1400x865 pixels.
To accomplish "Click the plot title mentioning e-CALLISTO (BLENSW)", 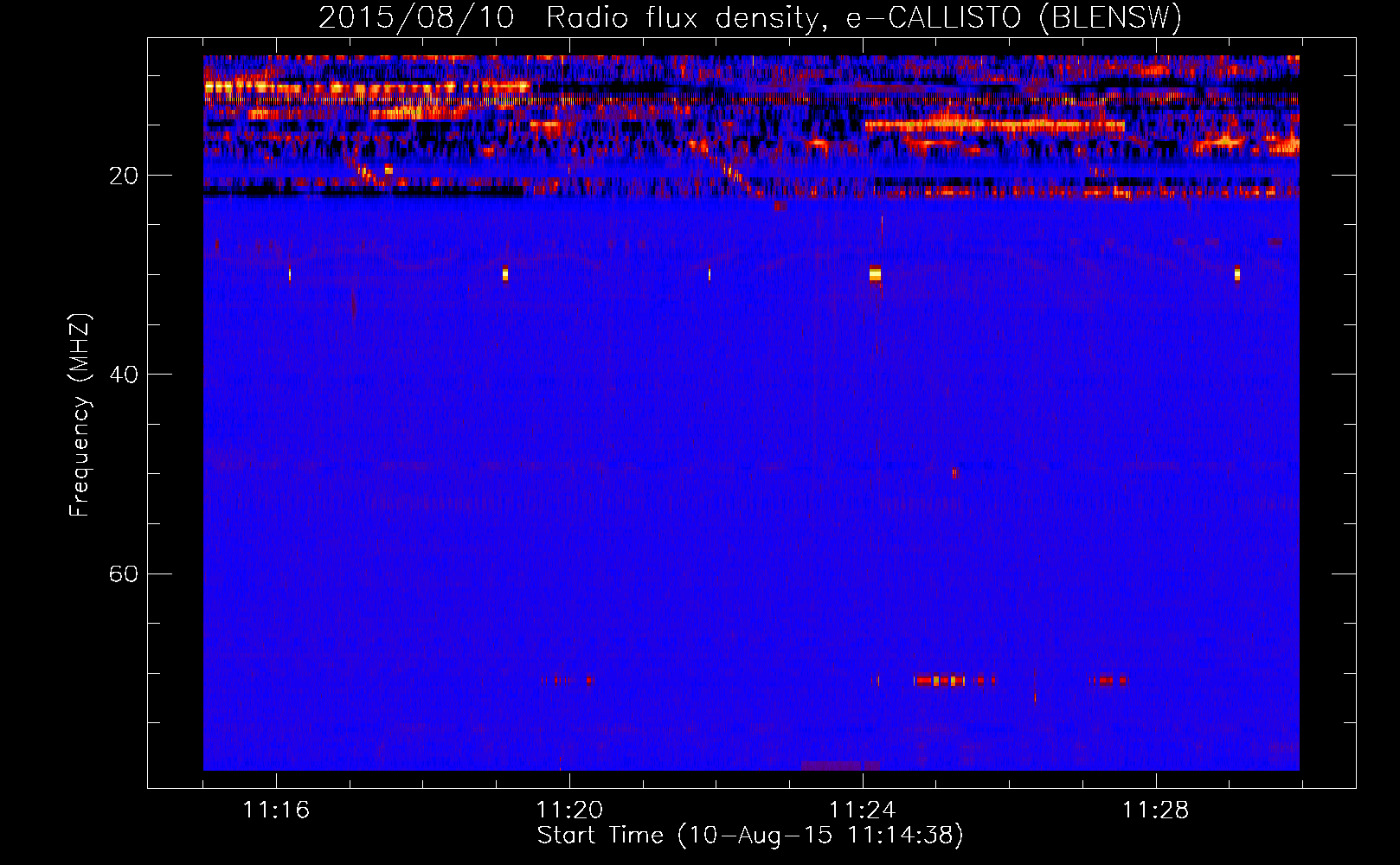I will click(750, 17).
